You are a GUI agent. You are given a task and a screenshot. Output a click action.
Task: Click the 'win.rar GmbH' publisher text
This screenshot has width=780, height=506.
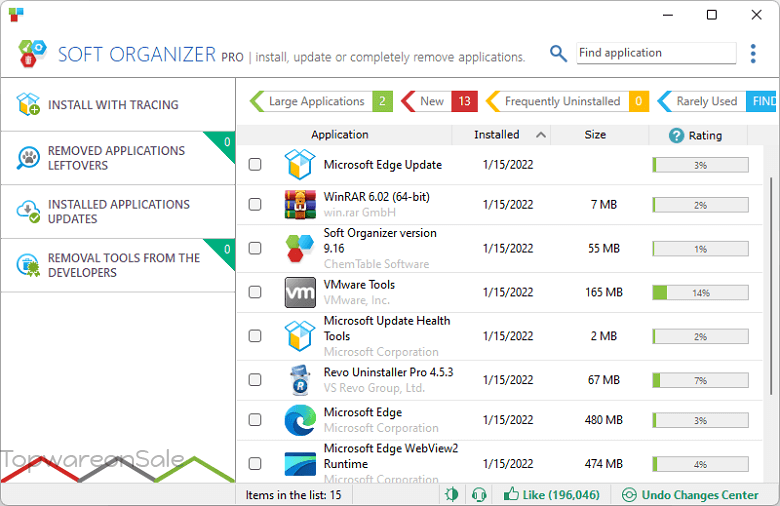pos(360,212)
